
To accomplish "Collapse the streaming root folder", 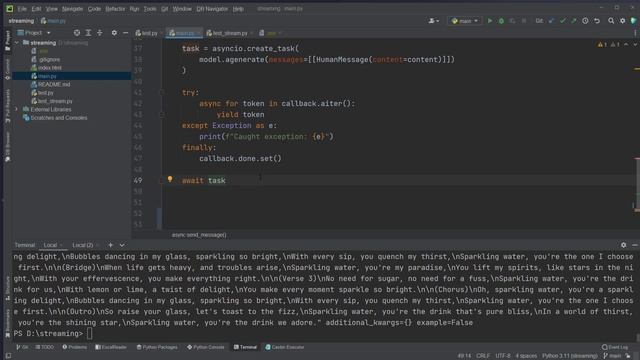I will (x=17, y=42).
